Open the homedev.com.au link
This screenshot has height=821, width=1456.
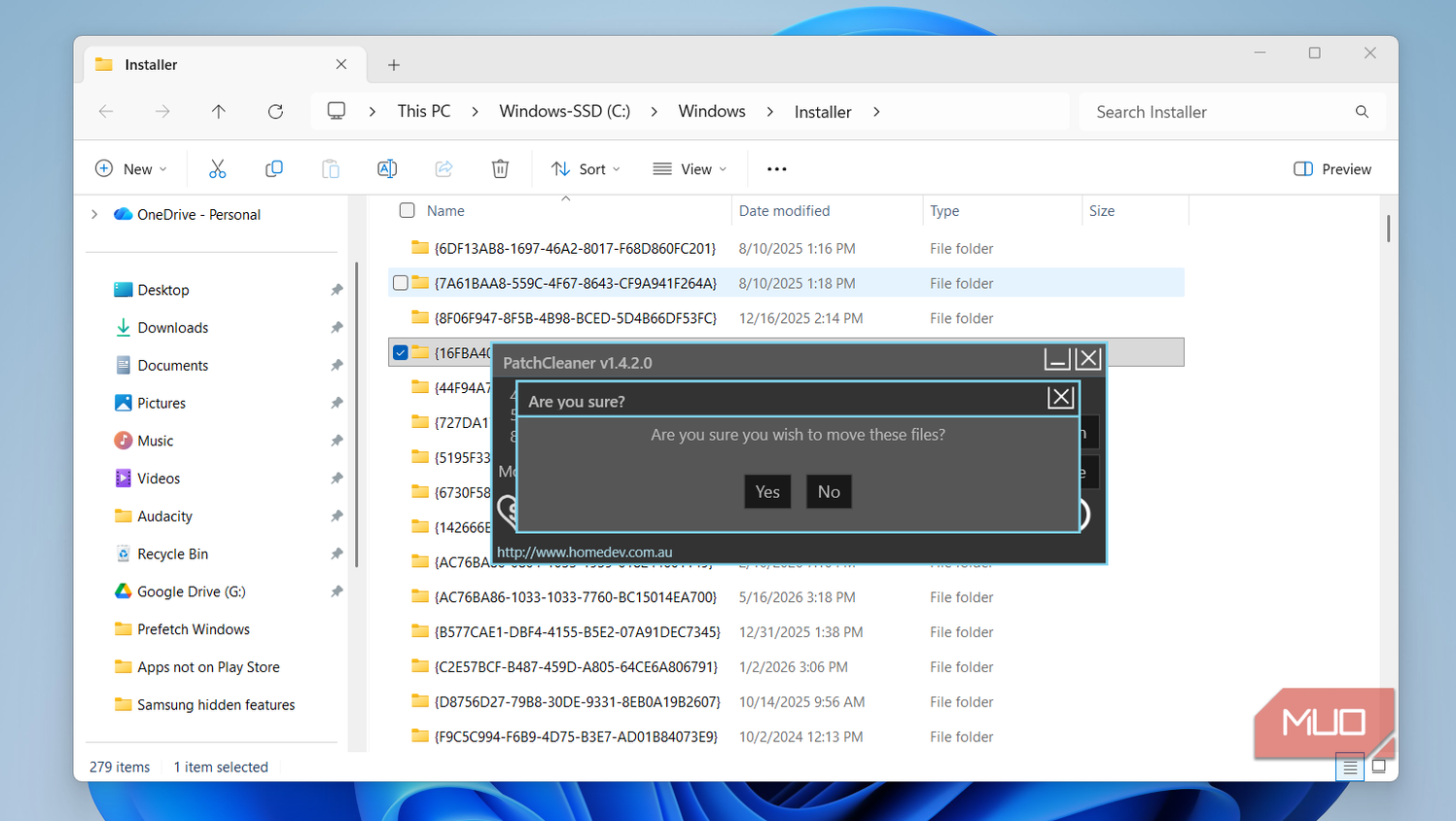(x=585, y=552)
